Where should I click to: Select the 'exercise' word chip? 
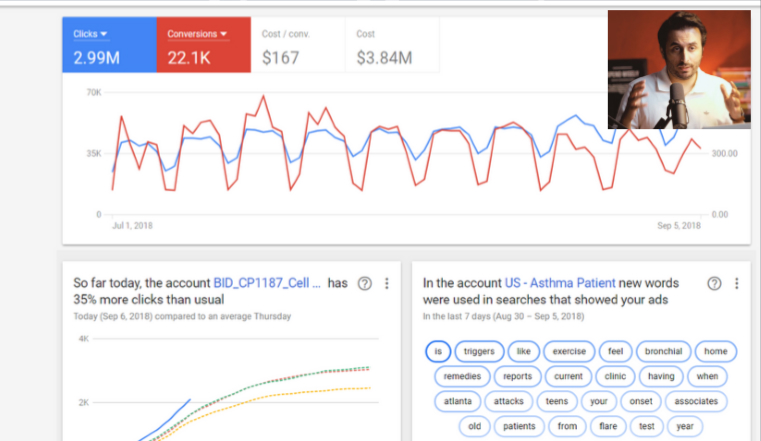(568, 352)
